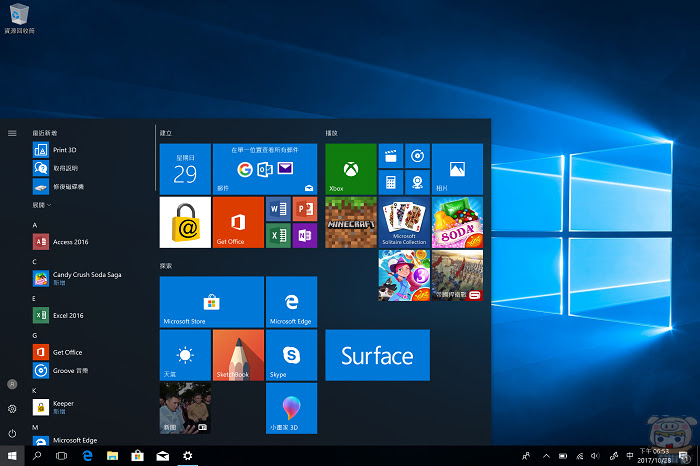Open the empire strategy game tile
The height and width of the screenshot is (466, 700).
457,275
